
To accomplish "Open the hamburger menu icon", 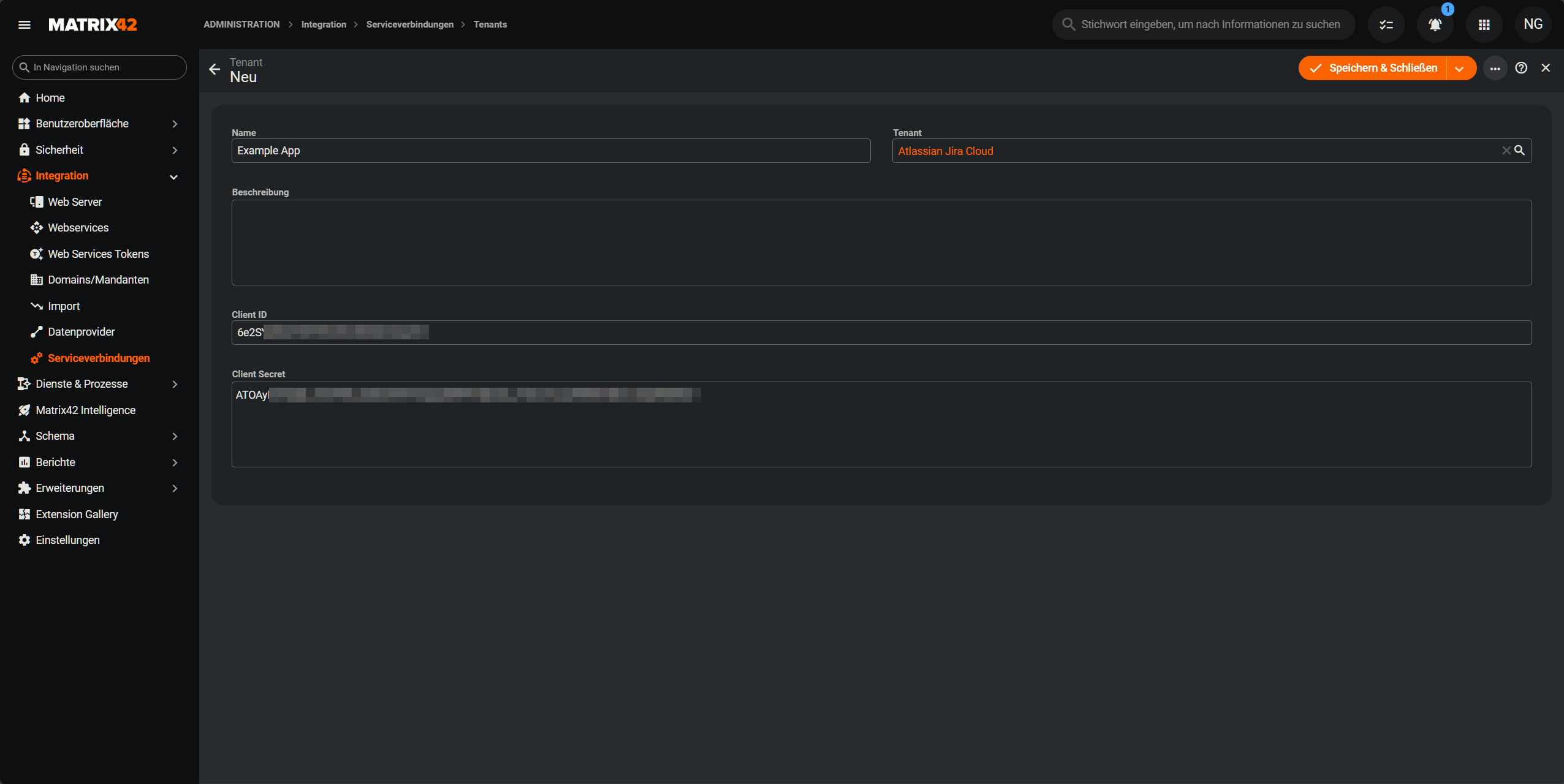I will pyautogui.click(x=25, y=24).
